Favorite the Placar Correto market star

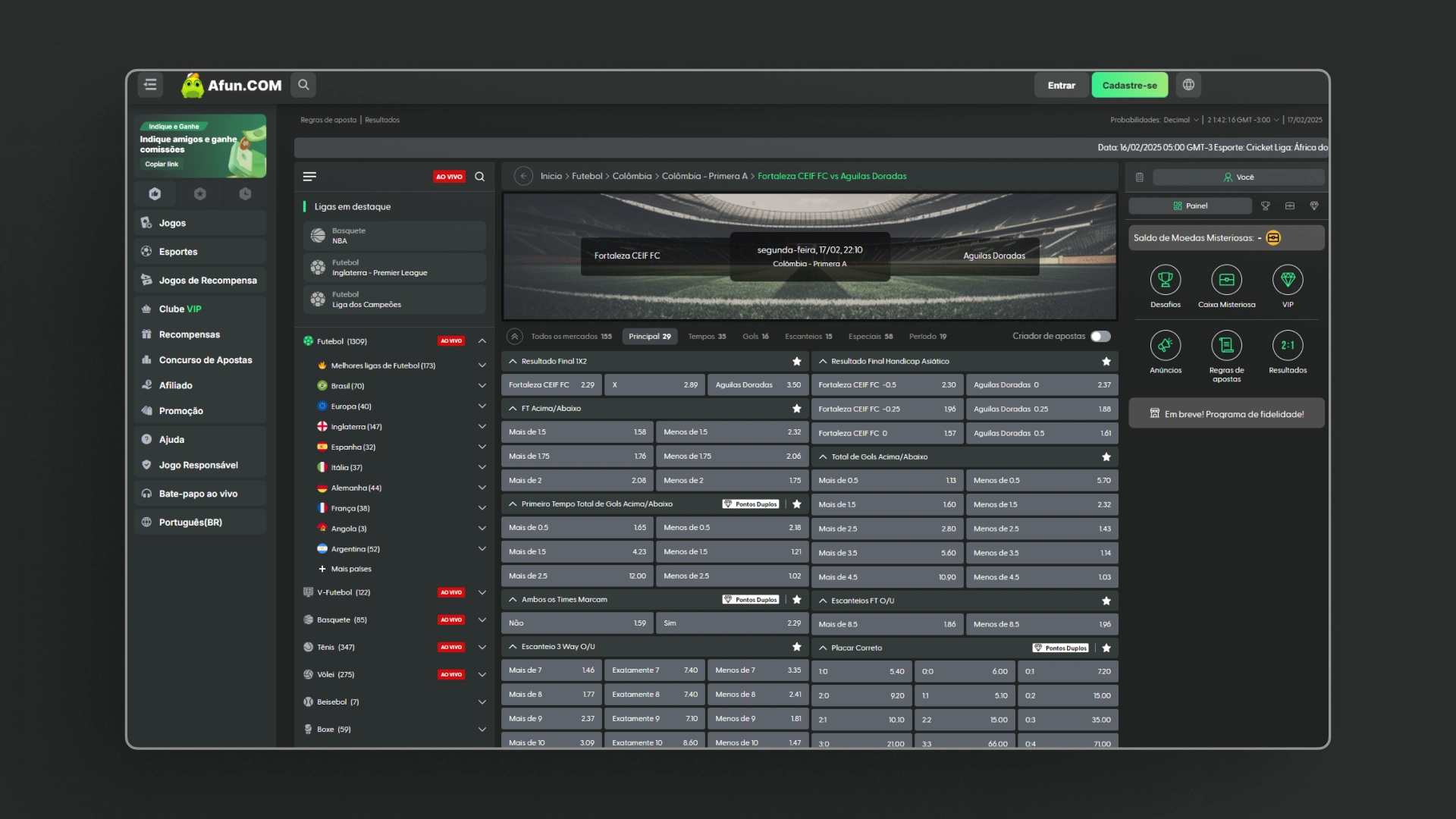tap(1106, 648)
